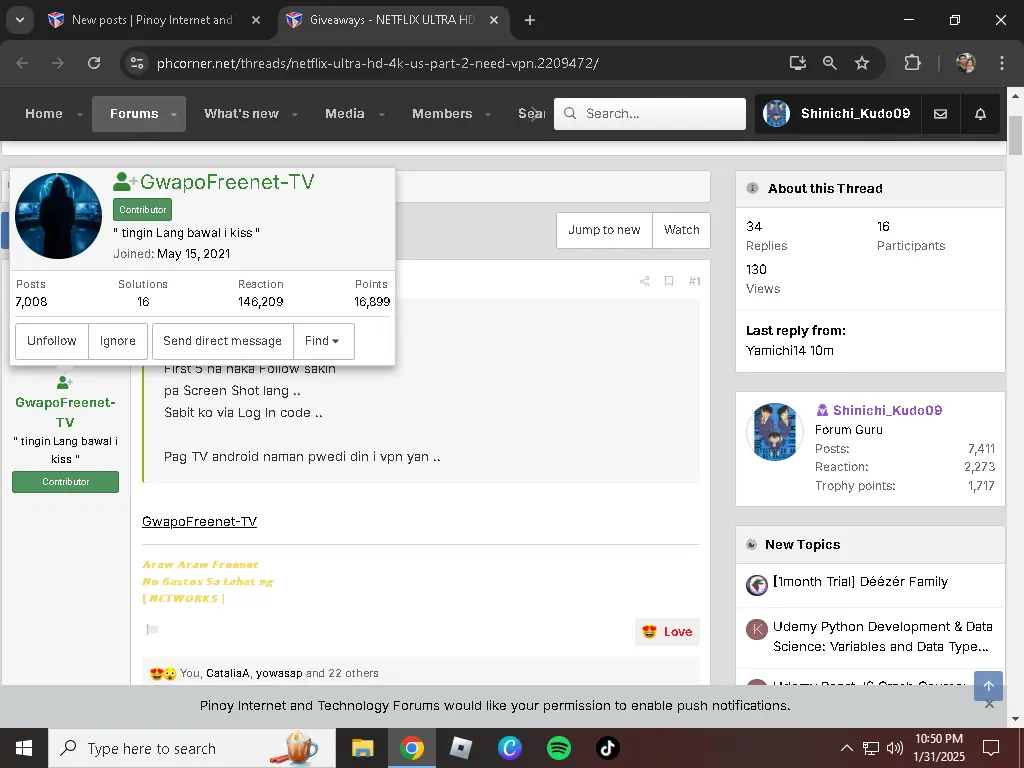Click the GwapoFreenet-TV signature link
Screen dimensions: 1024x768
pos(199,521)
